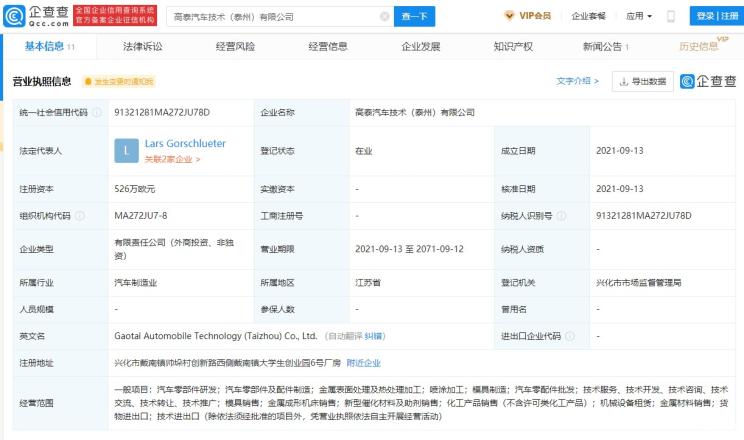Viewport: 744px width, 440px height.
Task: Switch to the 法律诉讼 tab
Action: point(142,47)
